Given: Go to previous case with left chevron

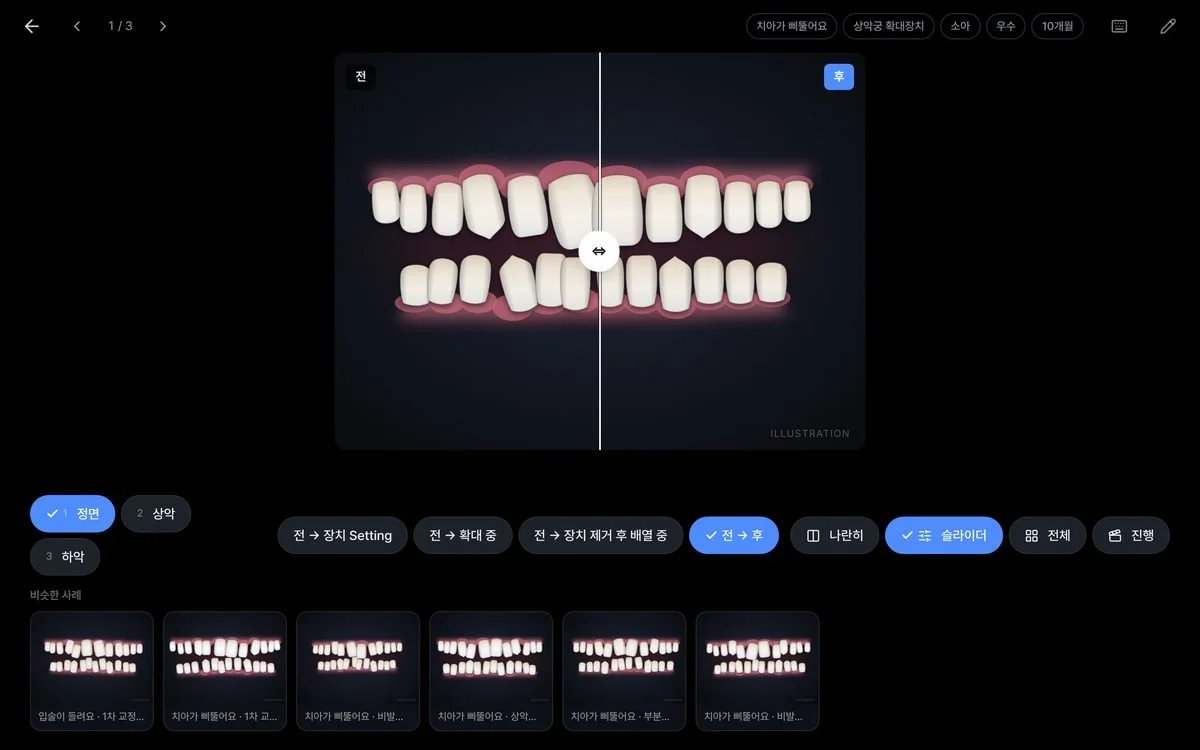Looking at the screenshot, I should coord(77,26).
